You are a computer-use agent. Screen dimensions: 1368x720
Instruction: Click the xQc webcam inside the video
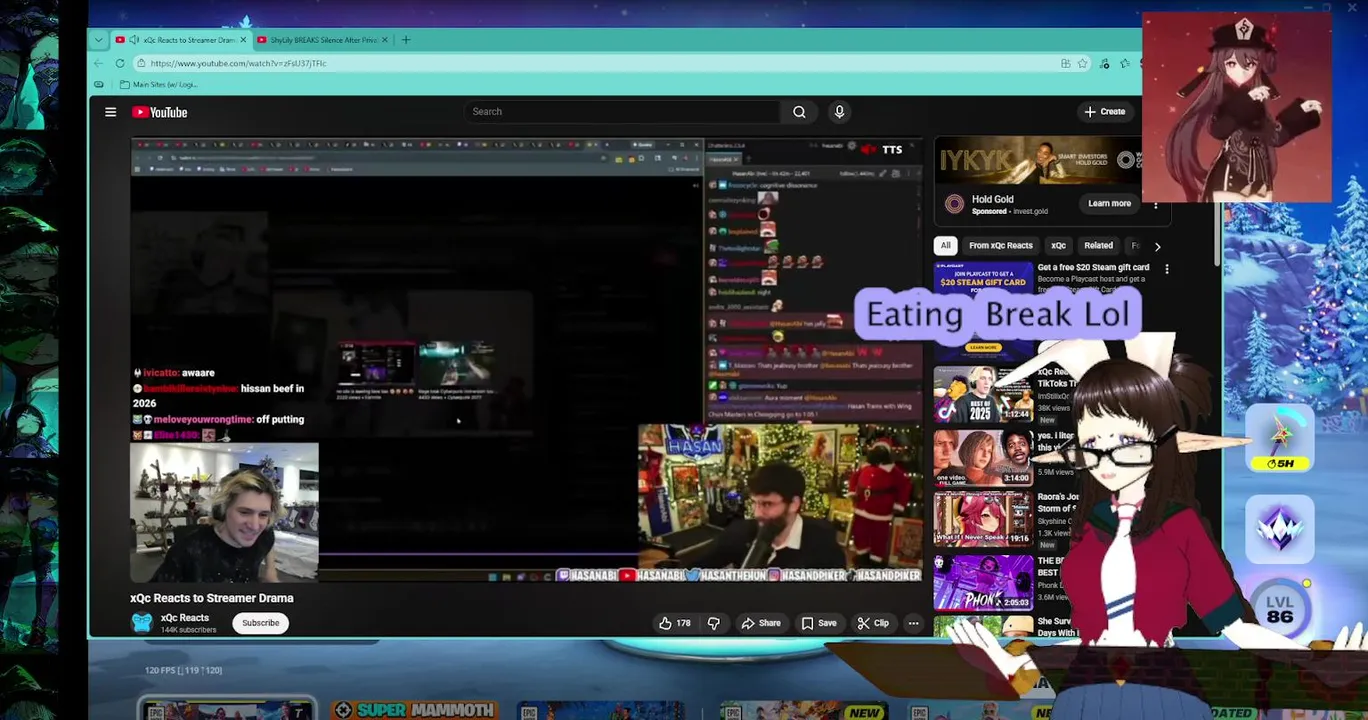(225, 512)
